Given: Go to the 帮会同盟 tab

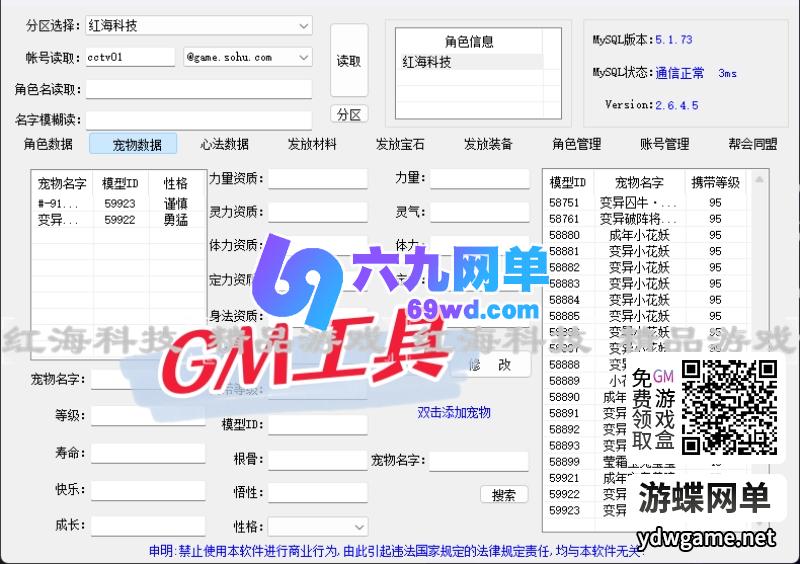Looking at the screenshot, I should pyautogui.click(x=753, y=144).
